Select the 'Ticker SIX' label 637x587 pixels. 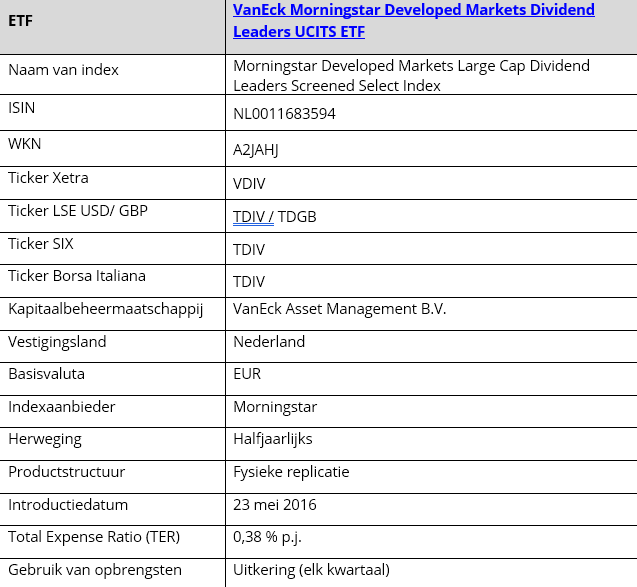point(41,244)
